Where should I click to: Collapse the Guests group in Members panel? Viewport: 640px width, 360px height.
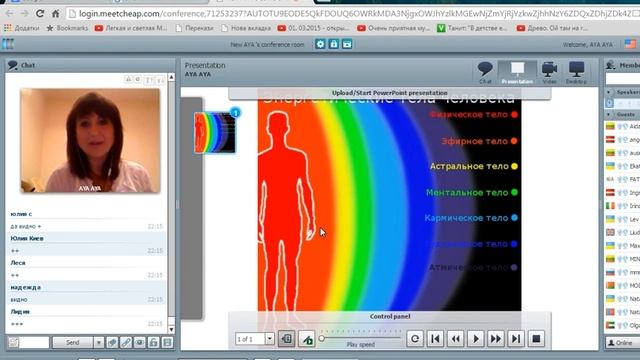(x=609, y=115)
